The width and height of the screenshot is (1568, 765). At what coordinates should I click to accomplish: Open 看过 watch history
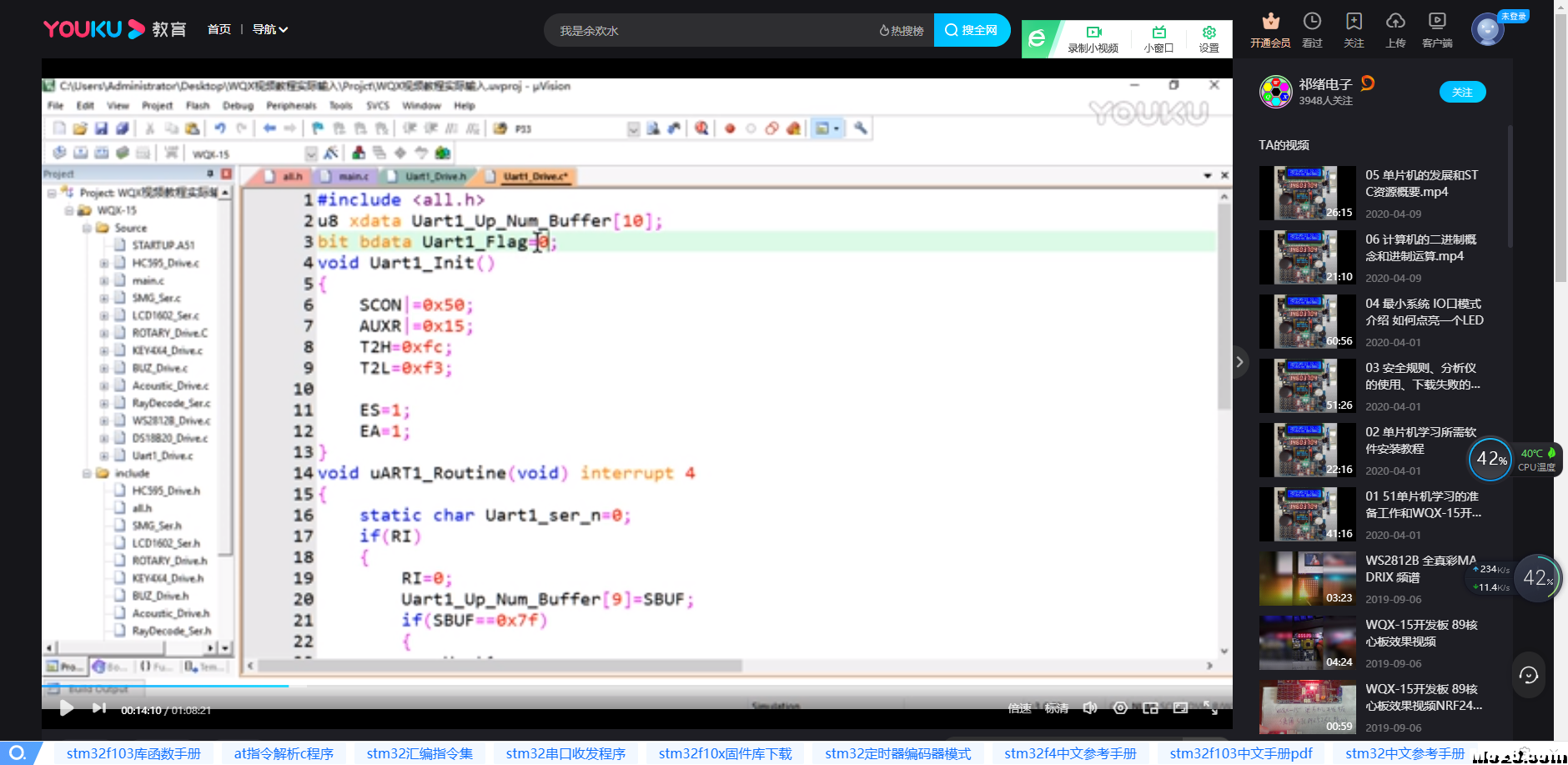click(1312, 30)
